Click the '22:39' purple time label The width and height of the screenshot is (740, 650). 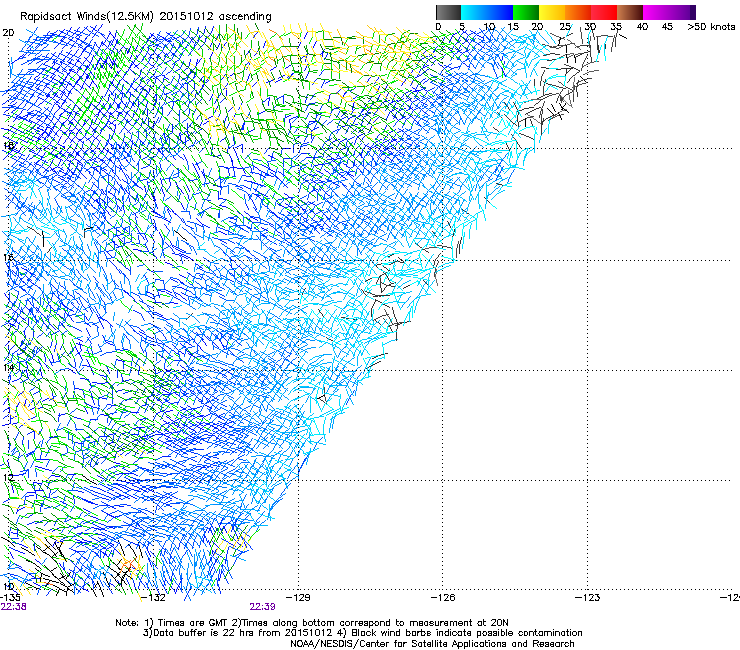pyautogui.click(x=262, y=607)
